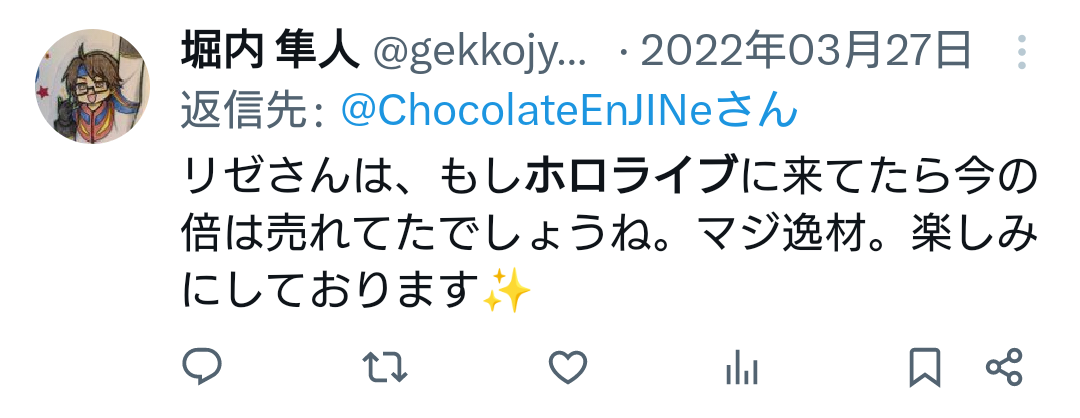Click the reply speech bubble icon
Viewport: 1080px width, 418px height.
coord(201,366)
